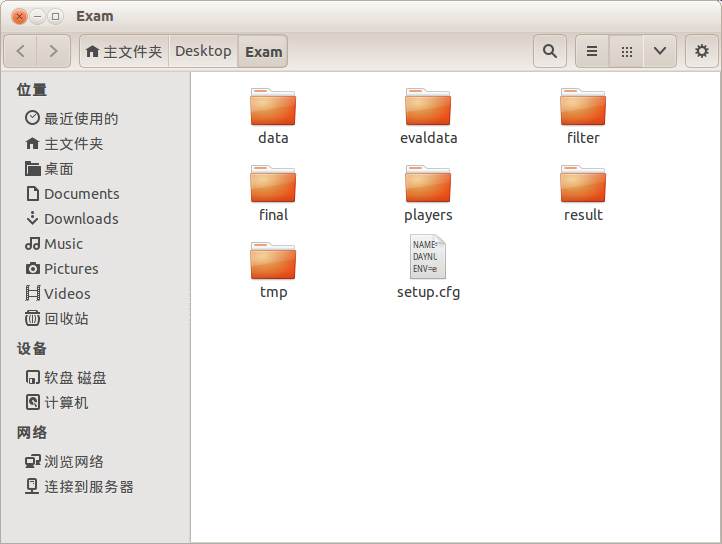Switch to list view
This screenshot has width=722, height=544.
[592, 51]
